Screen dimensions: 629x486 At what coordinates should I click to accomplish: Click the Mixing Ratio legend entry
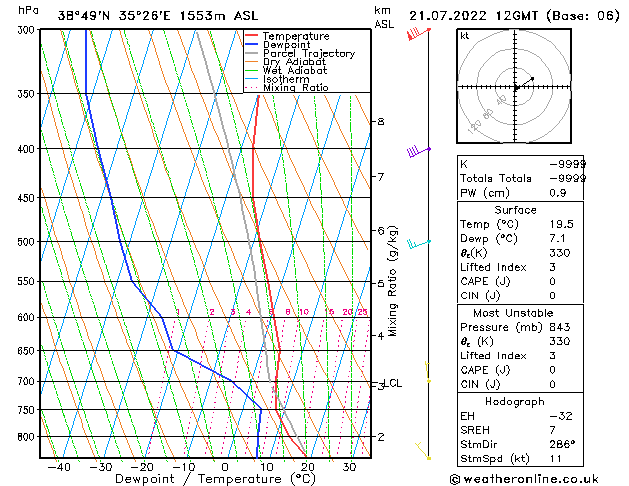coord(287,87)
